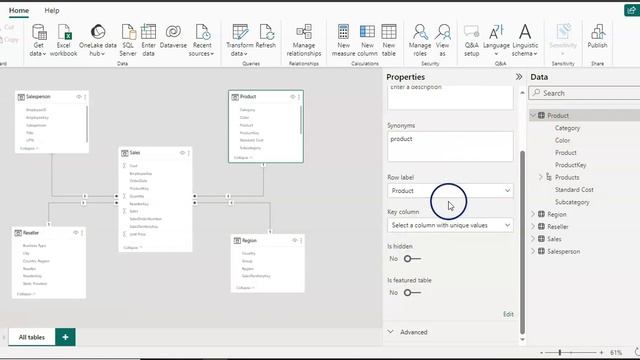The image size is (640, 360).
Task: Open the Dataverse connector
Action: pos(173,37)
